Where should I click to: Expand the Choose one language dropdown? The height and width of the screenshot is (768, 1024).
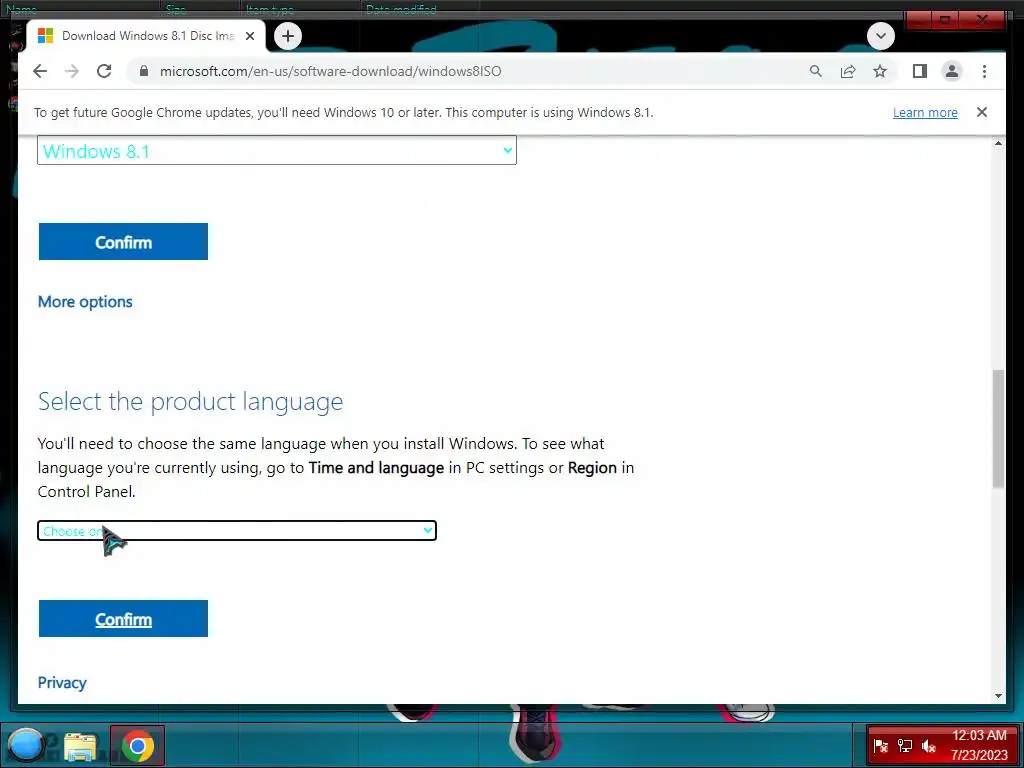(237, 531)
